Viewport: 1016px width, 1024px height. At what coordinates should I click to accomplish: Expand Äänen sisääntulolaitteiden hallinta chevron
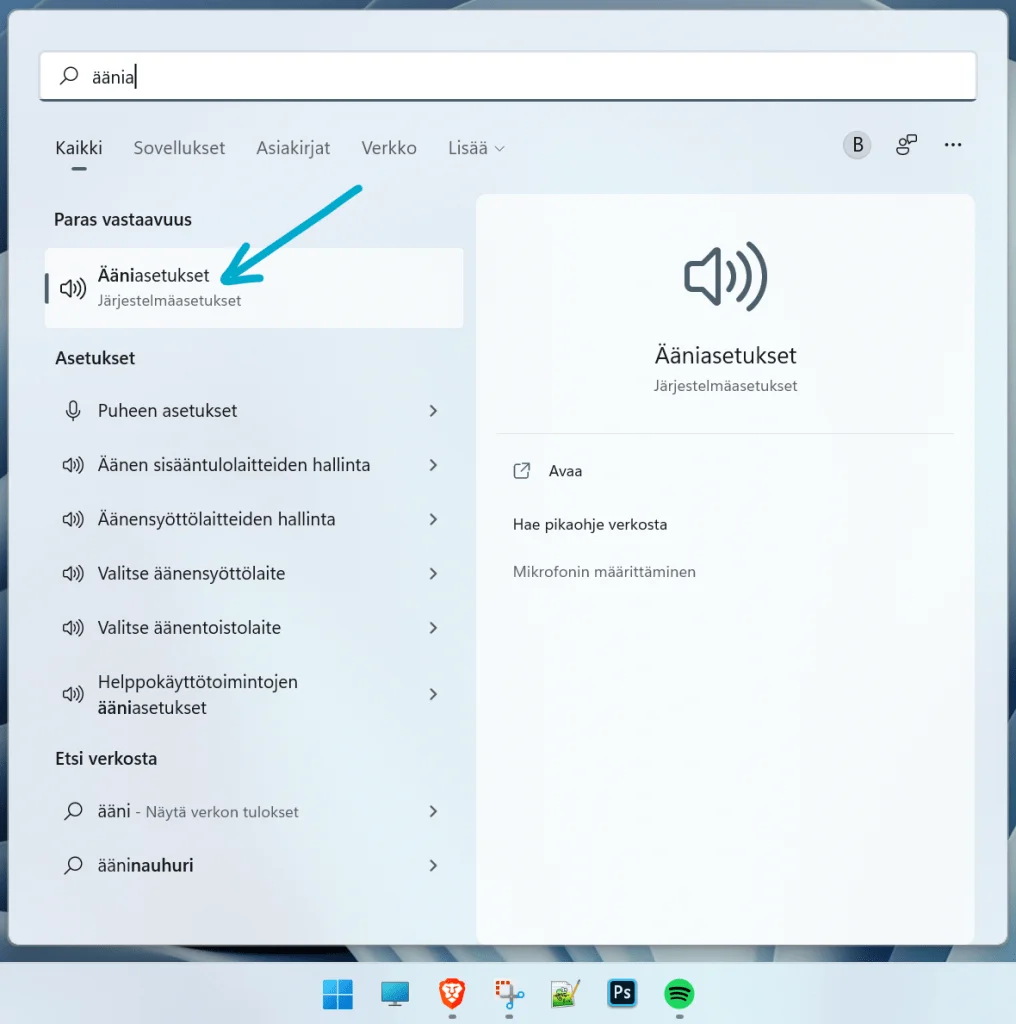(433, 465)
